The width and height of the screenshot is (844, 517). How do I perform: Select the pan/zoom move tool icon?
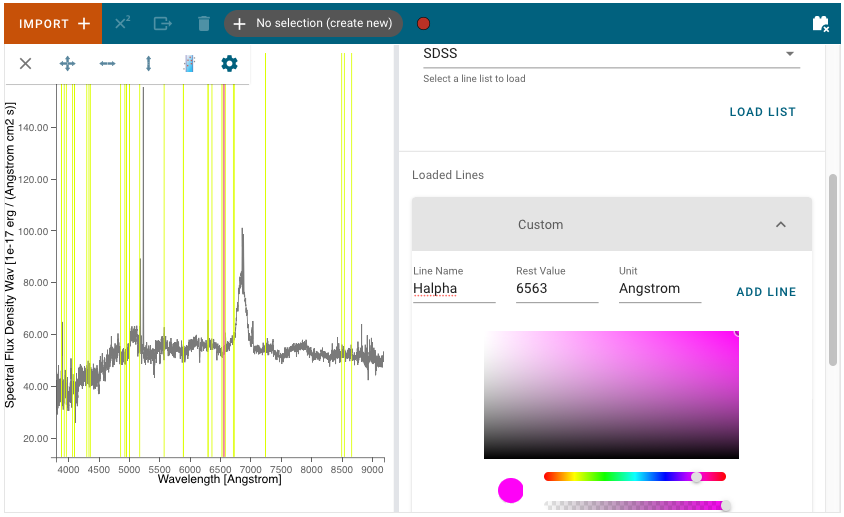pos(67,64)
